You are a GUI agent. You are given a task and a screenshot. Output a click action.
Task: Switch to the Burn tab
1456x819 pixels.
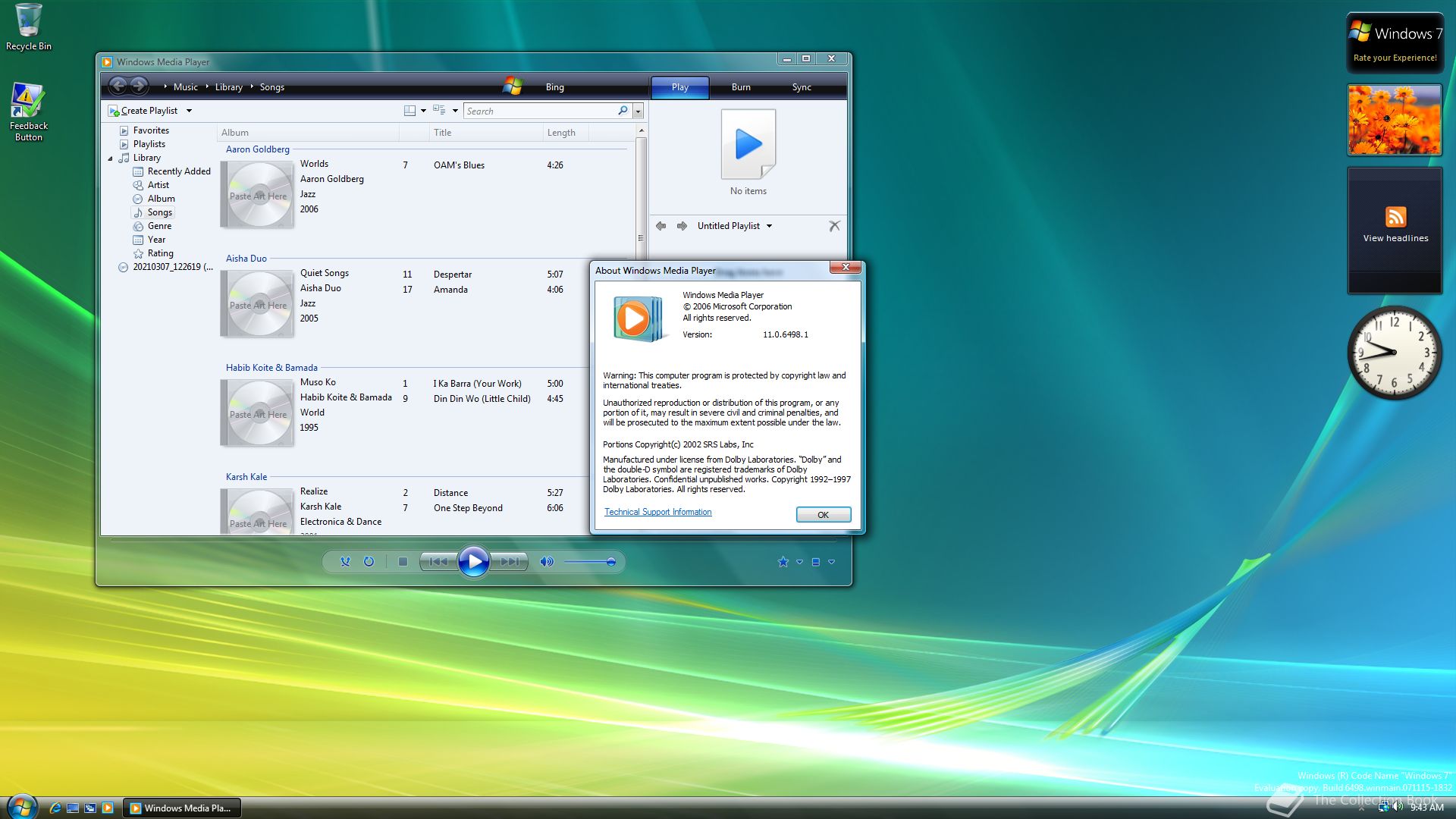pyautogui.click(x=741, y=87)
